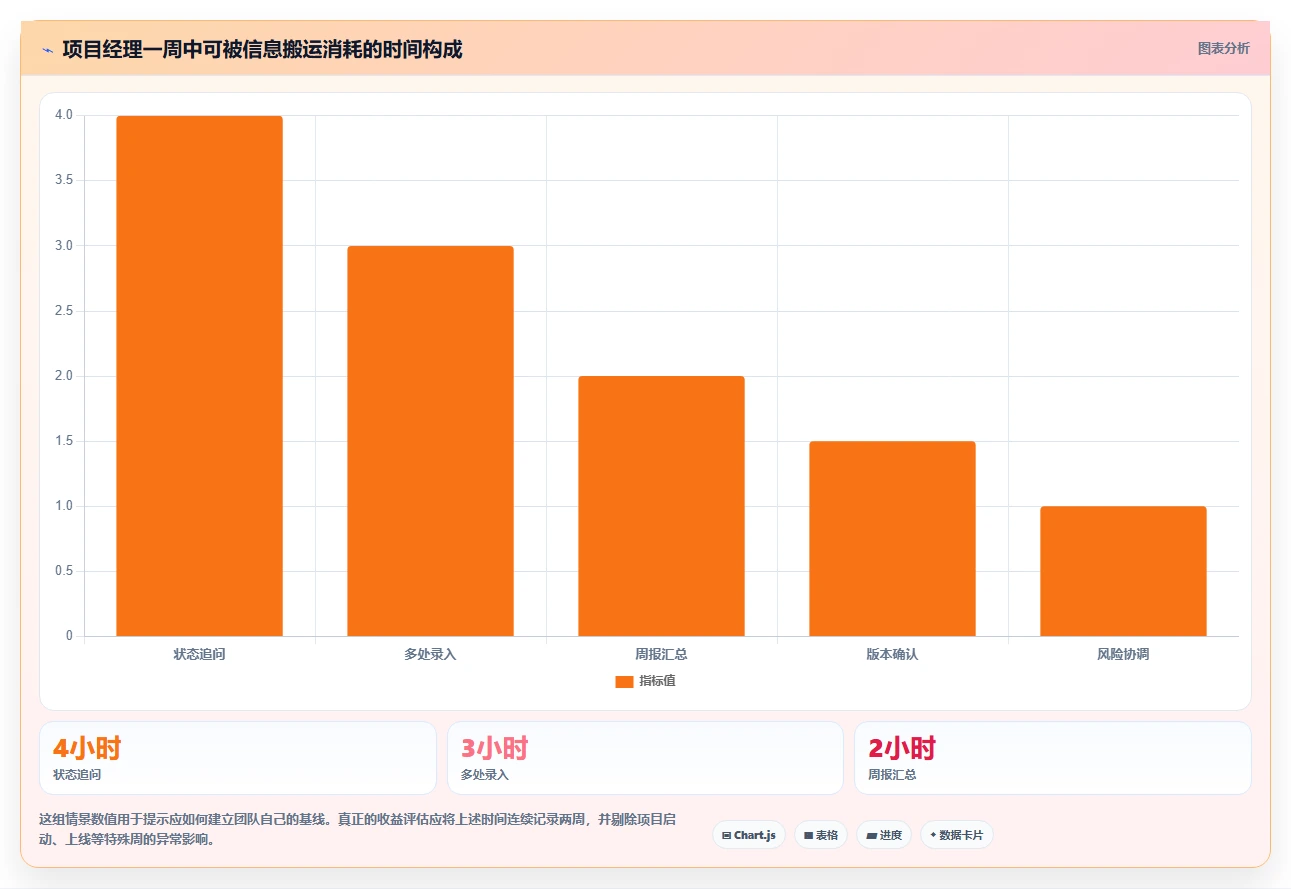
Task: Open the 2小时 周报汇总 data card
Action: [x=1052, y=758]
